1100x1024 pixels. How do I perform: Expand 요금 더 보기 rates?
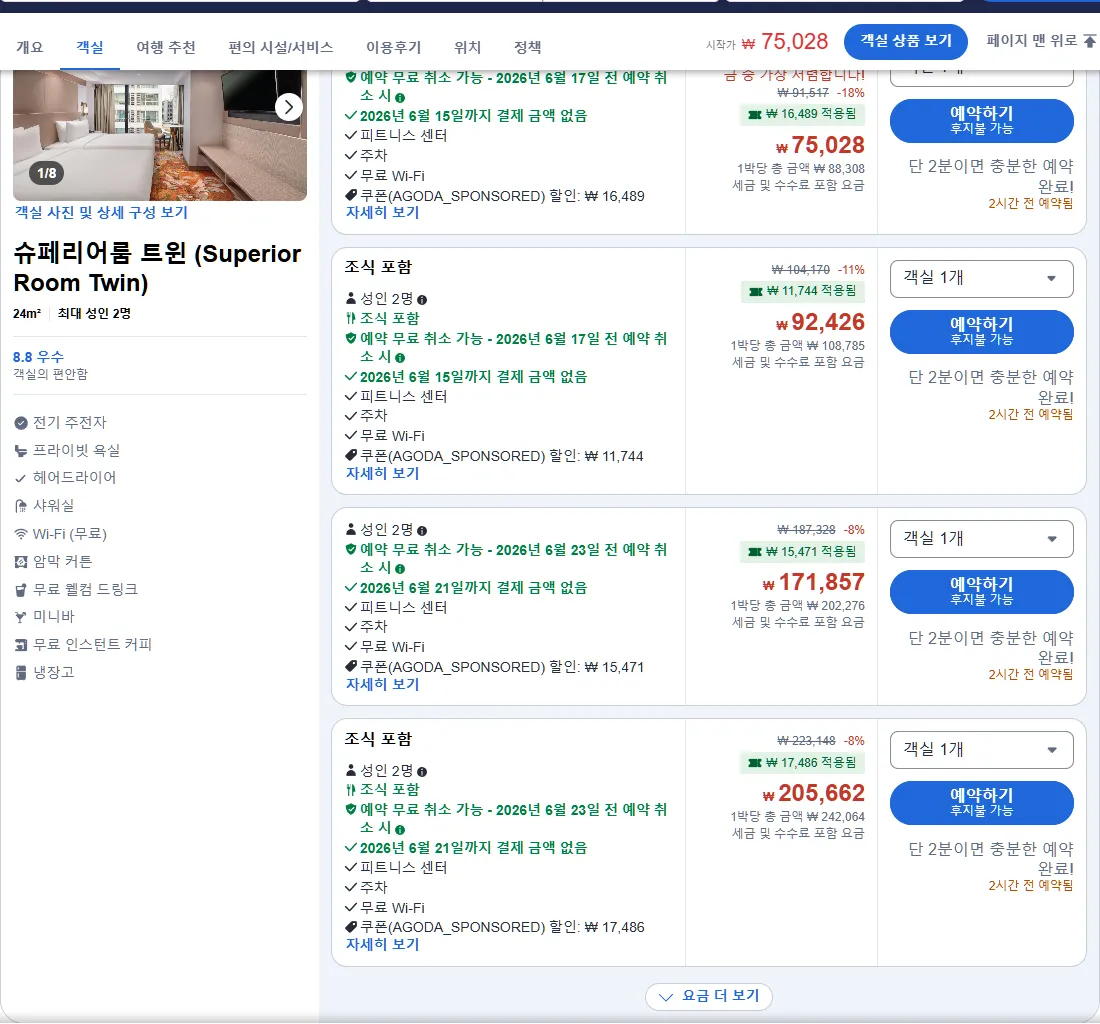[x=709, y=996]
